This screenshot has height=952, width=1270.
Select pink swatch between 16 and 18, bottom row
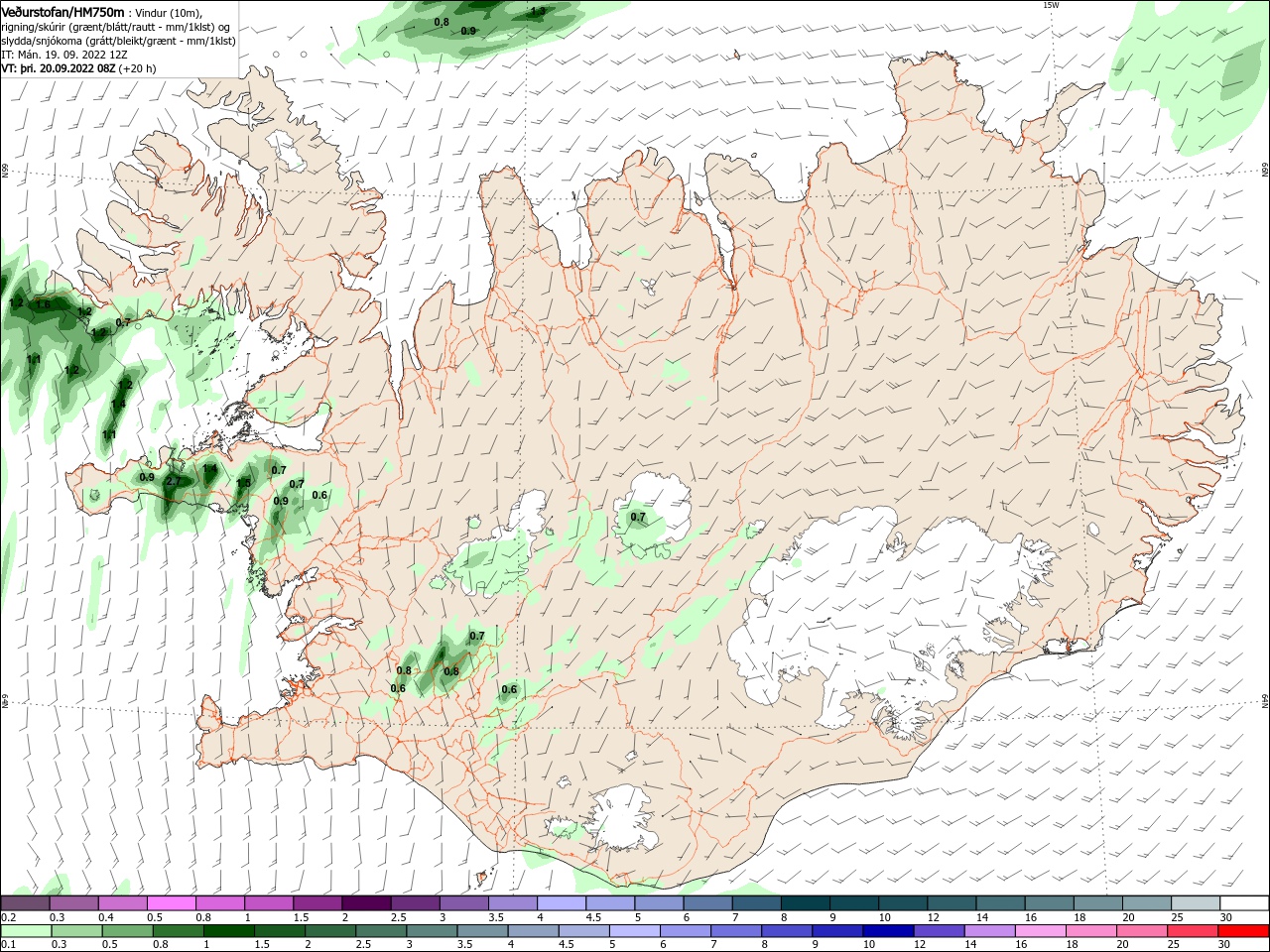1041,931
